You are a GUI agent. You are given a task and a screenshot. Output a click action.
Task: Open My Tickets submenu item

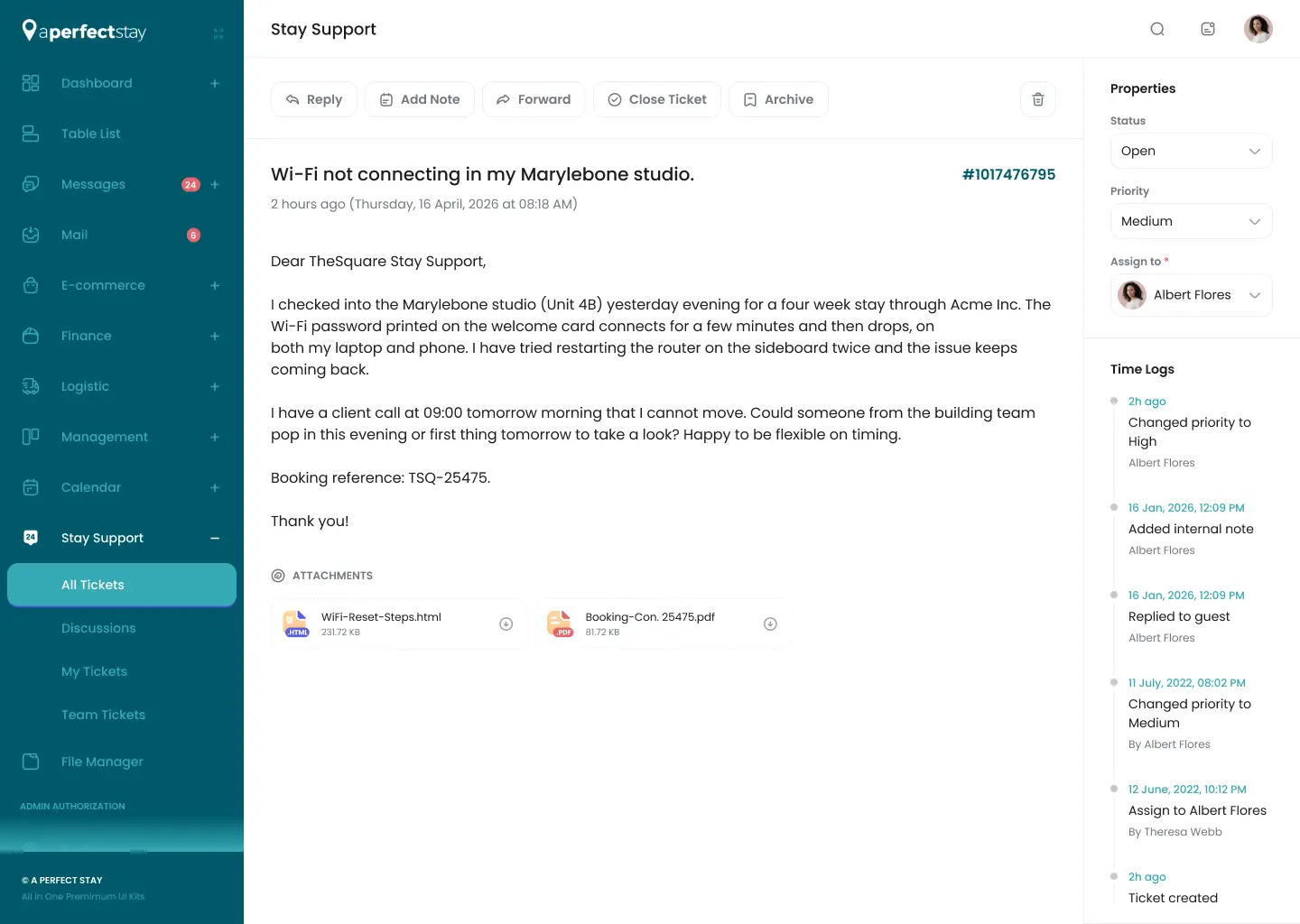pyautogui.click(x=94, y=671)
